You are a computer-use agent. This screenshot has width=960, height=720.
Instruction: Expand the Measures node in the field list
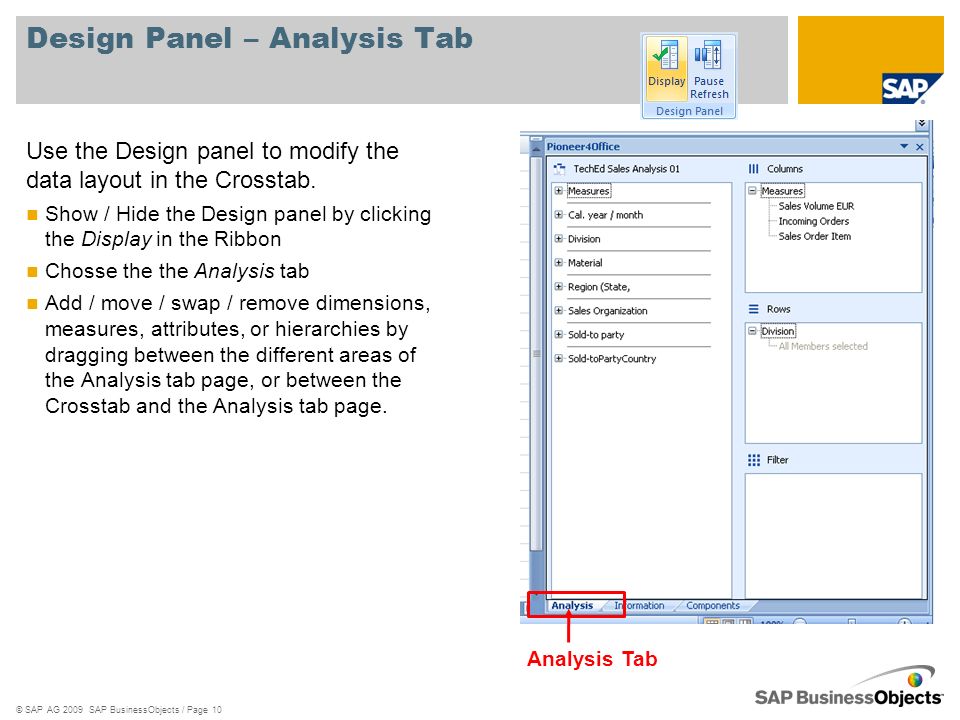[x=558, y=190]
